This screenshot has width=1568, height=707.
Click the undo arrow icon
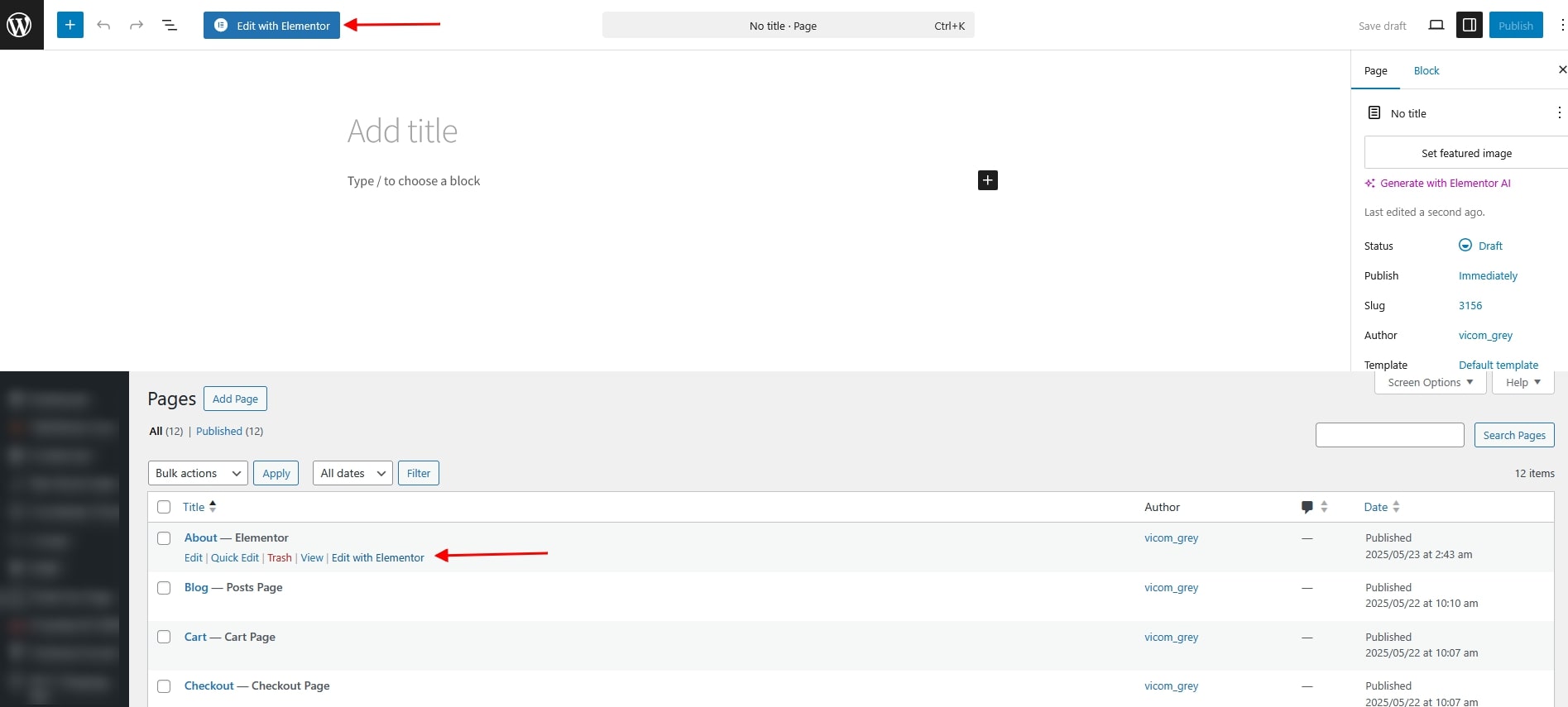(103, 26)
